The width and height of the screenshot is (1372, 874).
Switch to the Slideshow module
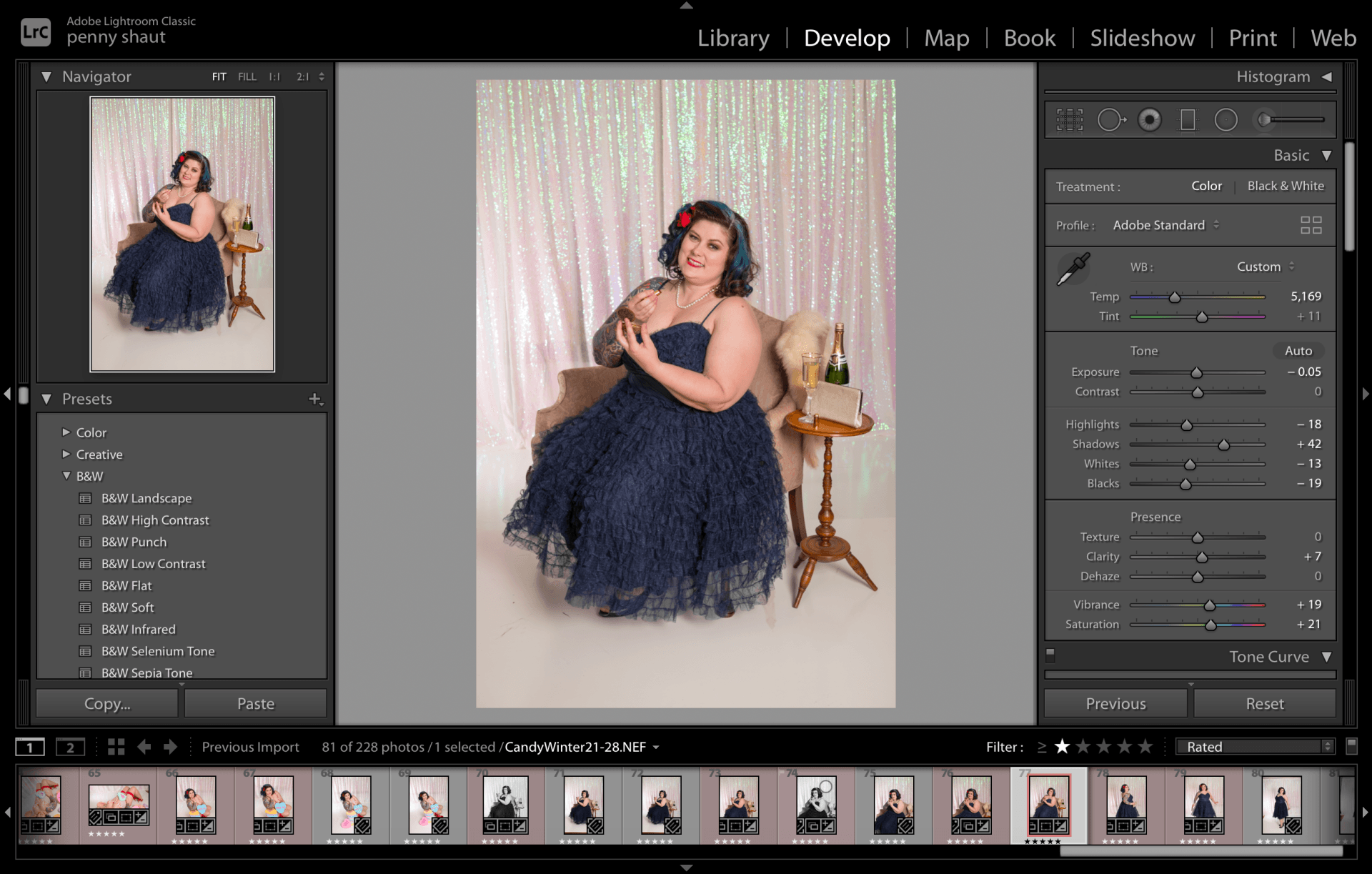tap(1142, 38)
